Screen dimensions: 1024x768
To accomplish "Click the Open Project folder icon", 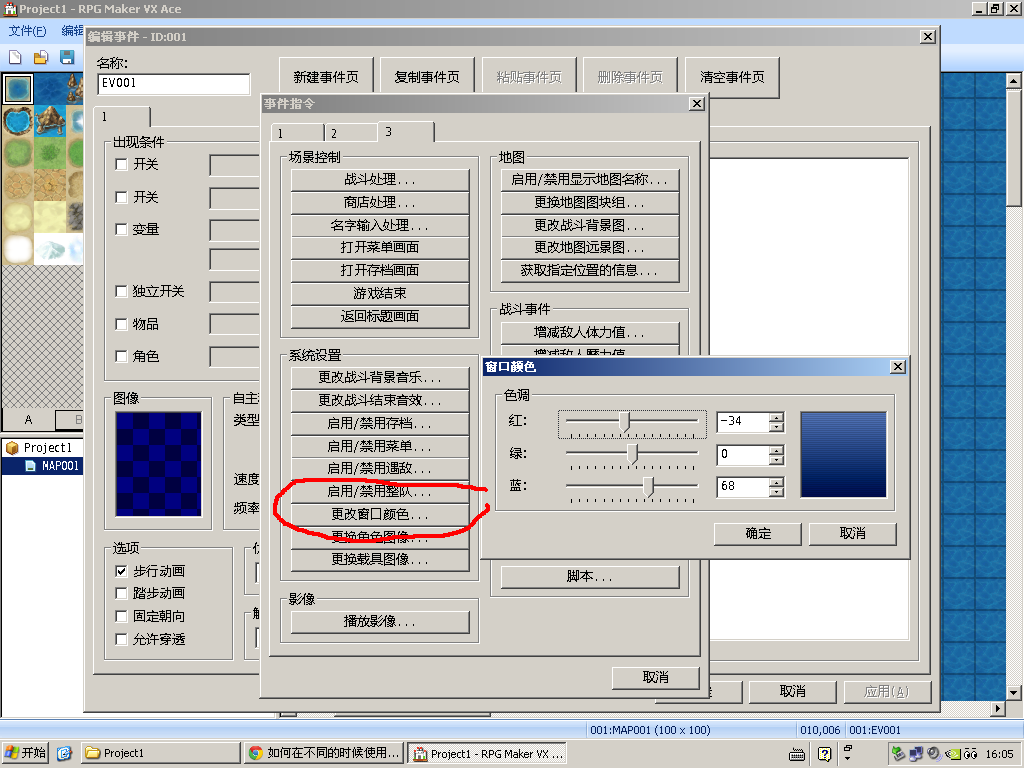I will click(41, 57).
